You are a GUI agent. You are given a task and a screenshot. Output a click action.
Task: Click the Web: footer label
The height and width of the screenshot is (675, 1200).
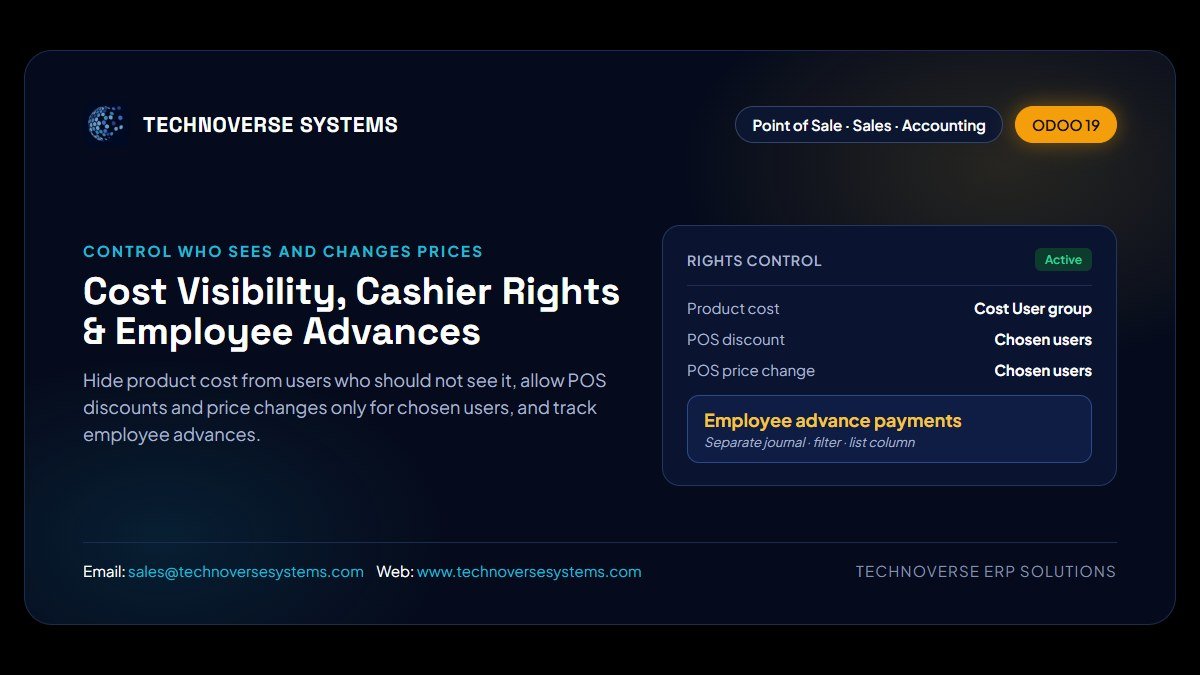tap(394, 572)
